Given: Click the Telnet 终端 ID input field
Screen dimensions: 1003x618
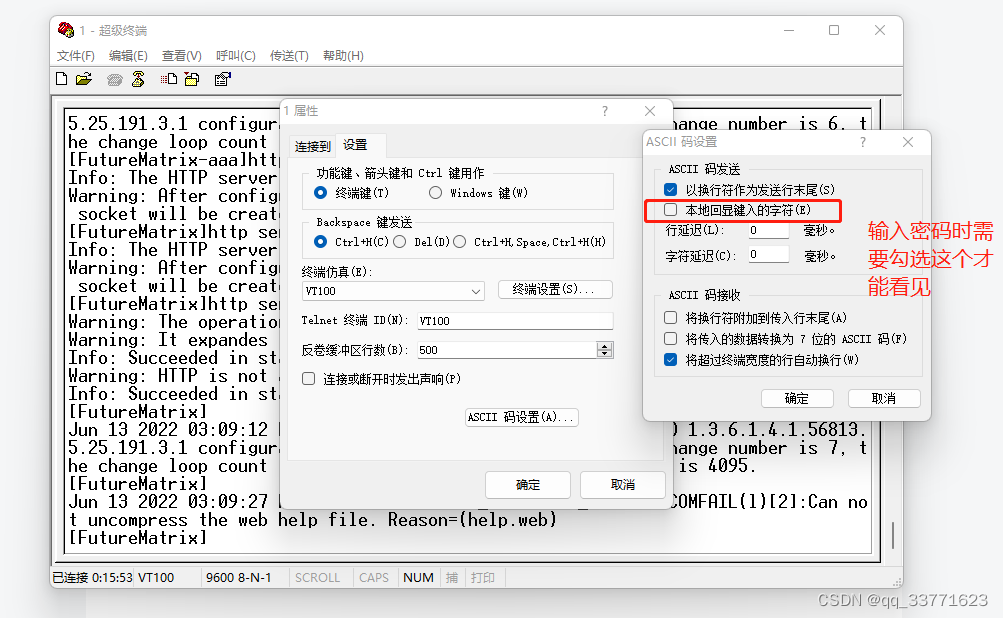Looking at the screenshot, I should pyautogui.click(x=514, y=321).
